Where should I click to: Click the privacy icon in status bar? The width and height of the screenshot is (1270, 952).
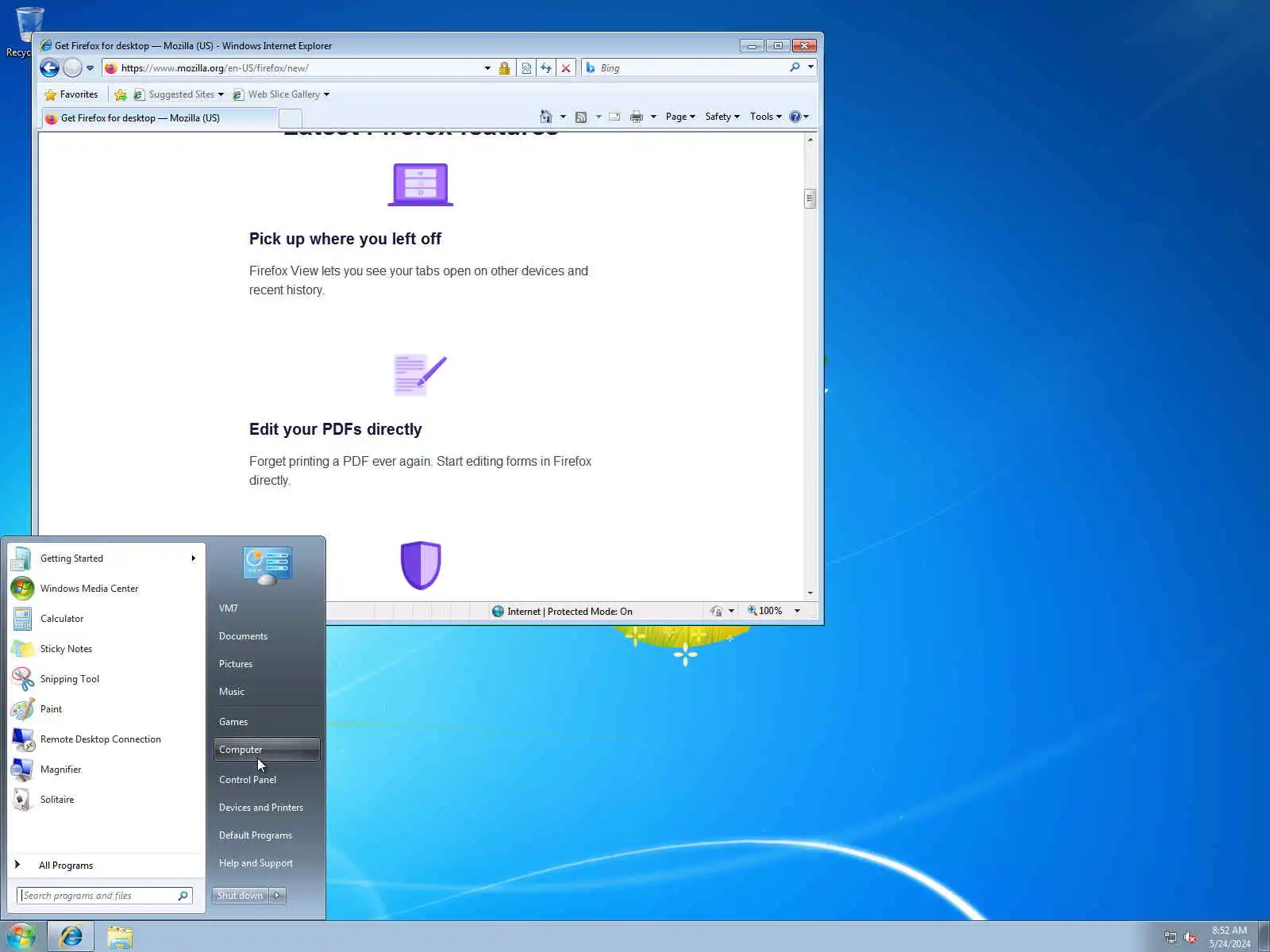pyautogui.click(x=716, y=611)
